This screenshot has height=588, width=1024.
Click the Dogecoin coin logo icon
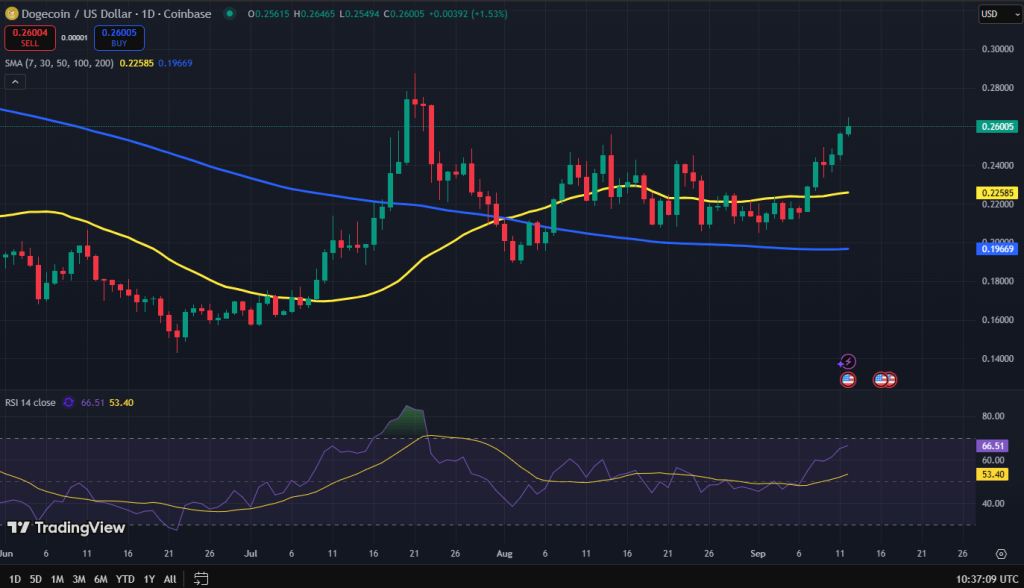pos(11,14)
